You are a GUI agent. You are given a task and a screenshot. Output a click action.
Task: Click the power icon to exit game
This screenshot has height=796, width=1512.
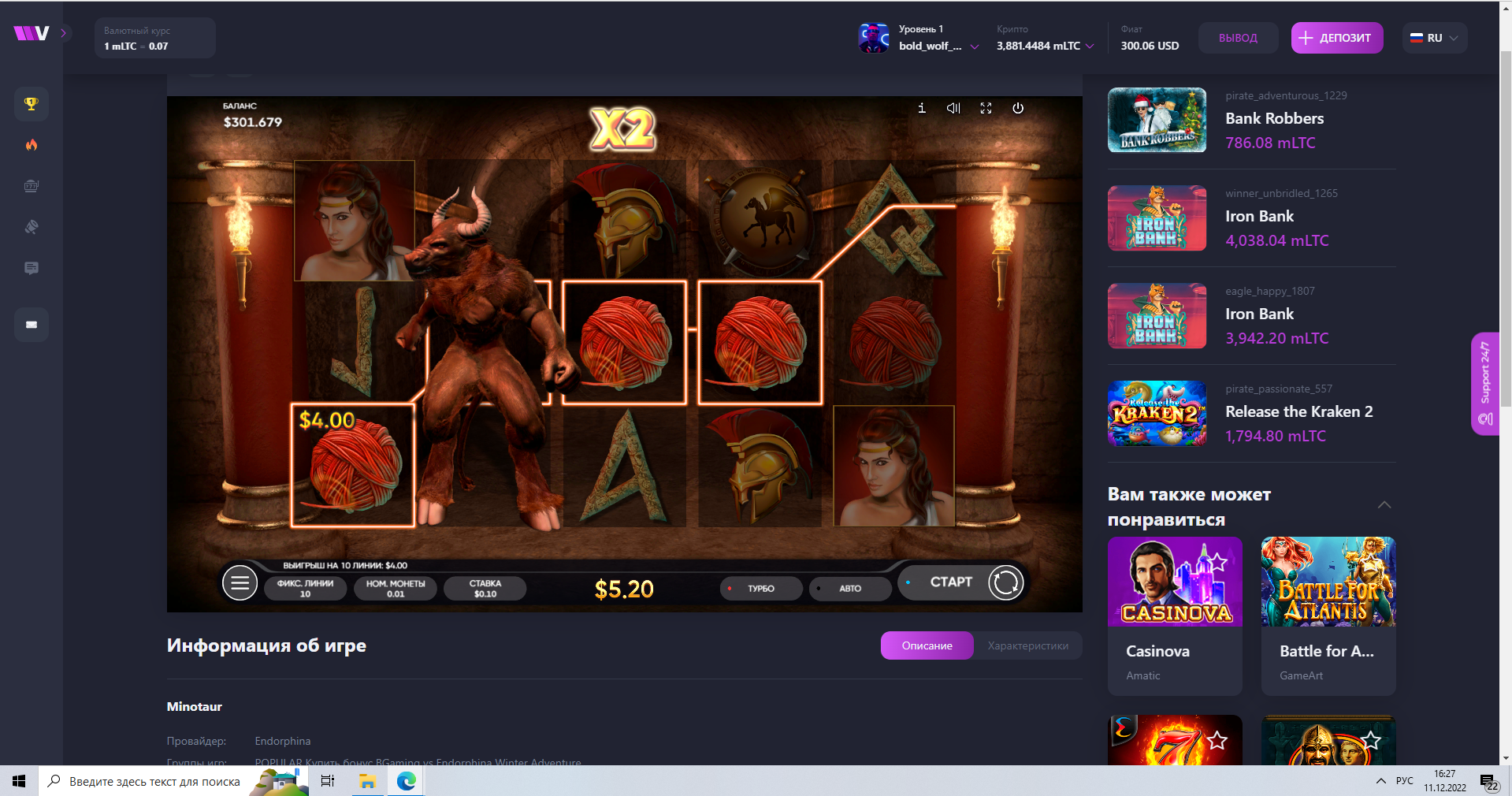pos(1018,108)
